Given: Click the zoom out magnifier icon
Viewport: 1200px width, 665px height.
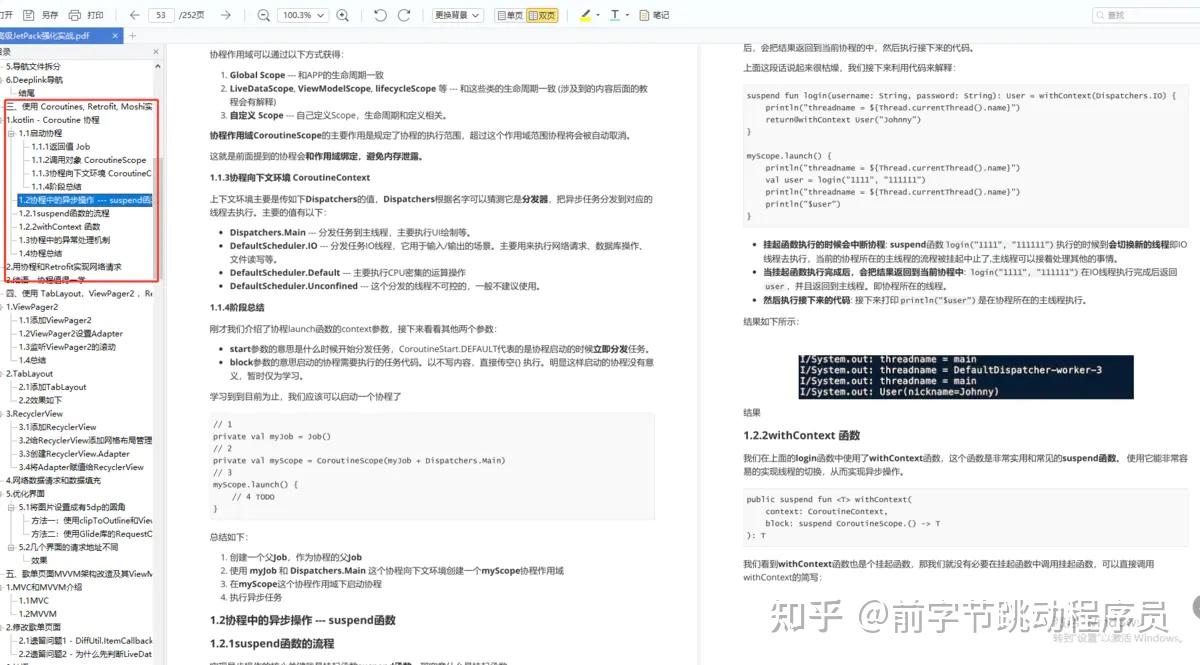Looking at the screenshot, I should click(x=262, y=15).
